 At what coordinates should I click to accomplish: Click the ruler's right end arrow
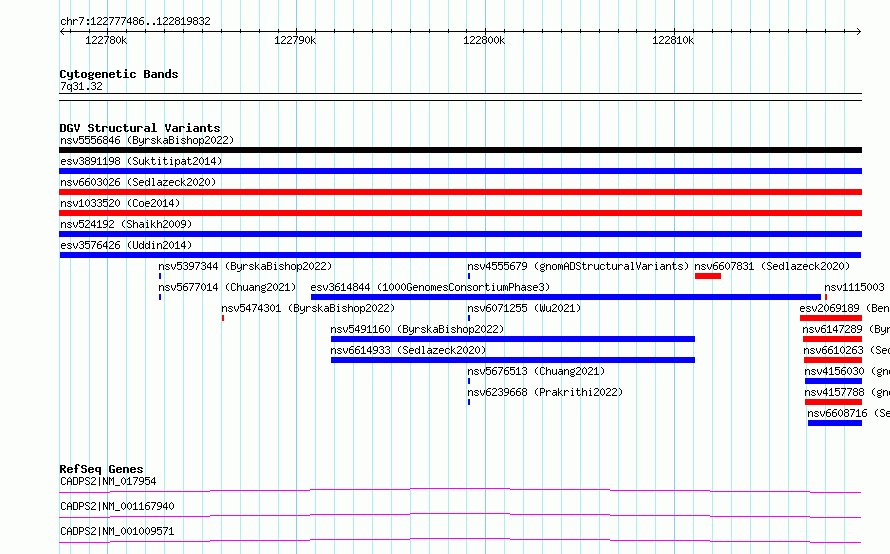[859, 31]
